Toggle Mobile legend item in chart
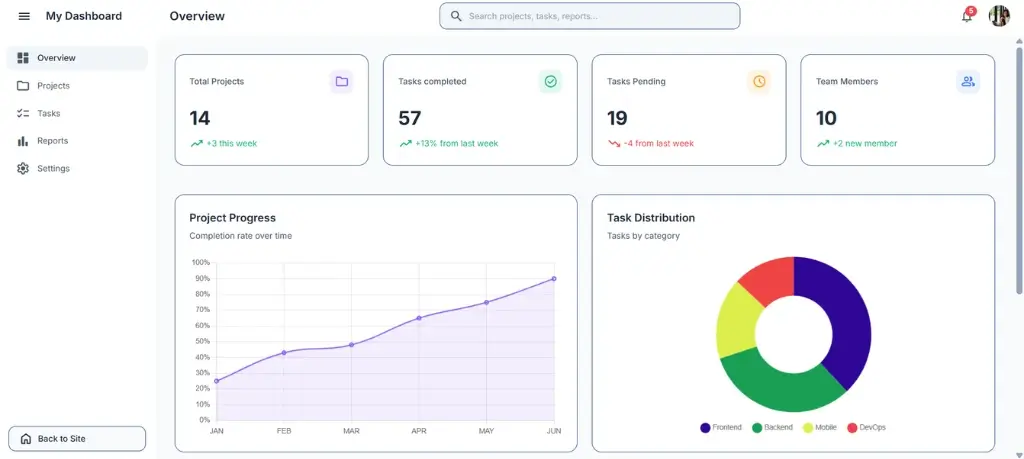 820,427
